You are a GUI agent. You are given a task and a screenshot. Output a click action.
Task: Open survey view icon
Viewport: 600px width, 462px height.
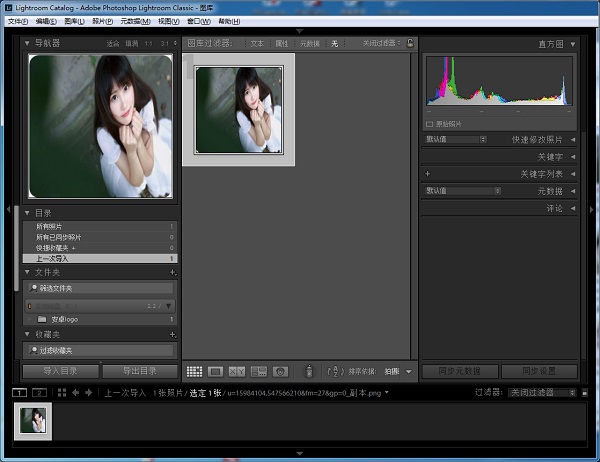pos(259,372)
